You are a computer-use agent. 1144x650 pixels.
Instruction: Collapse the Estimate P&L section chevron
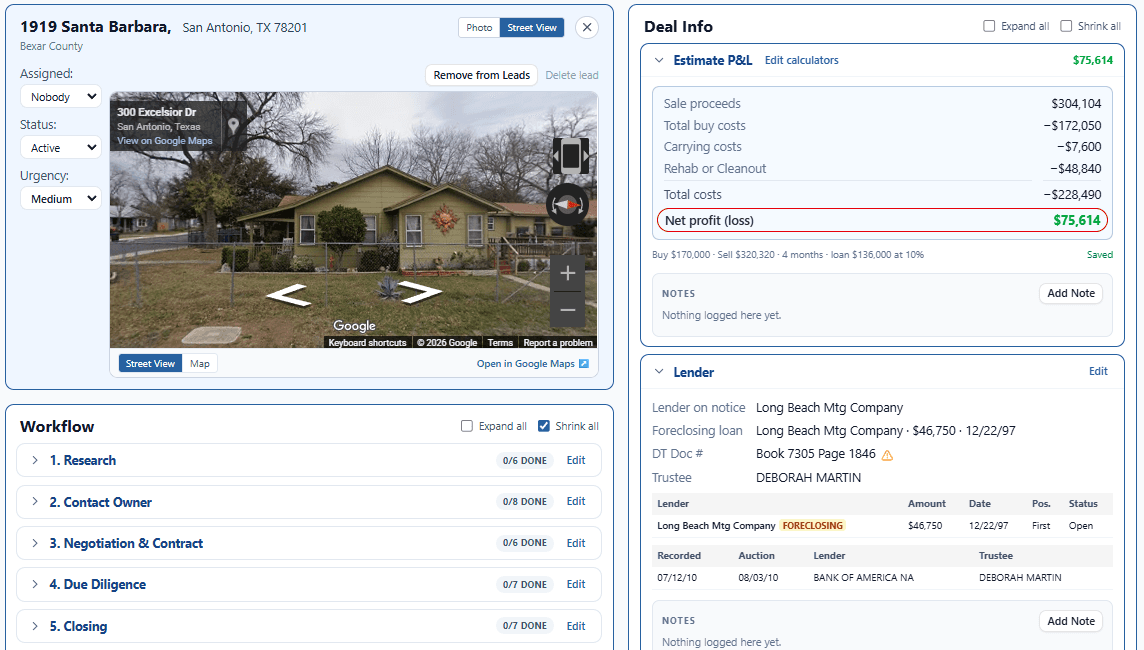659,61
